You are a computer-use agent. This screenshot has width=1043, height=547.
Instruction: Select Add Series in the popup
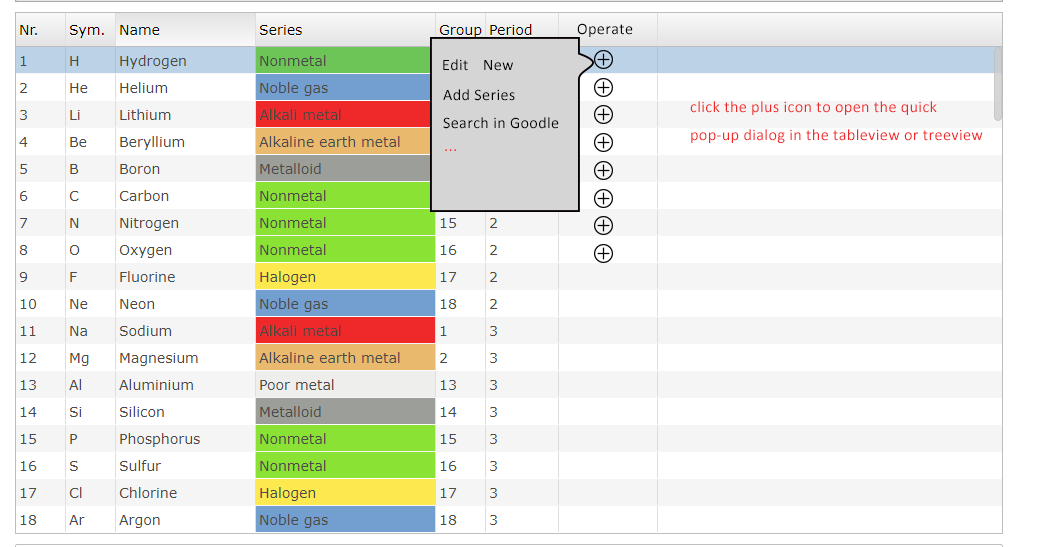479,95
